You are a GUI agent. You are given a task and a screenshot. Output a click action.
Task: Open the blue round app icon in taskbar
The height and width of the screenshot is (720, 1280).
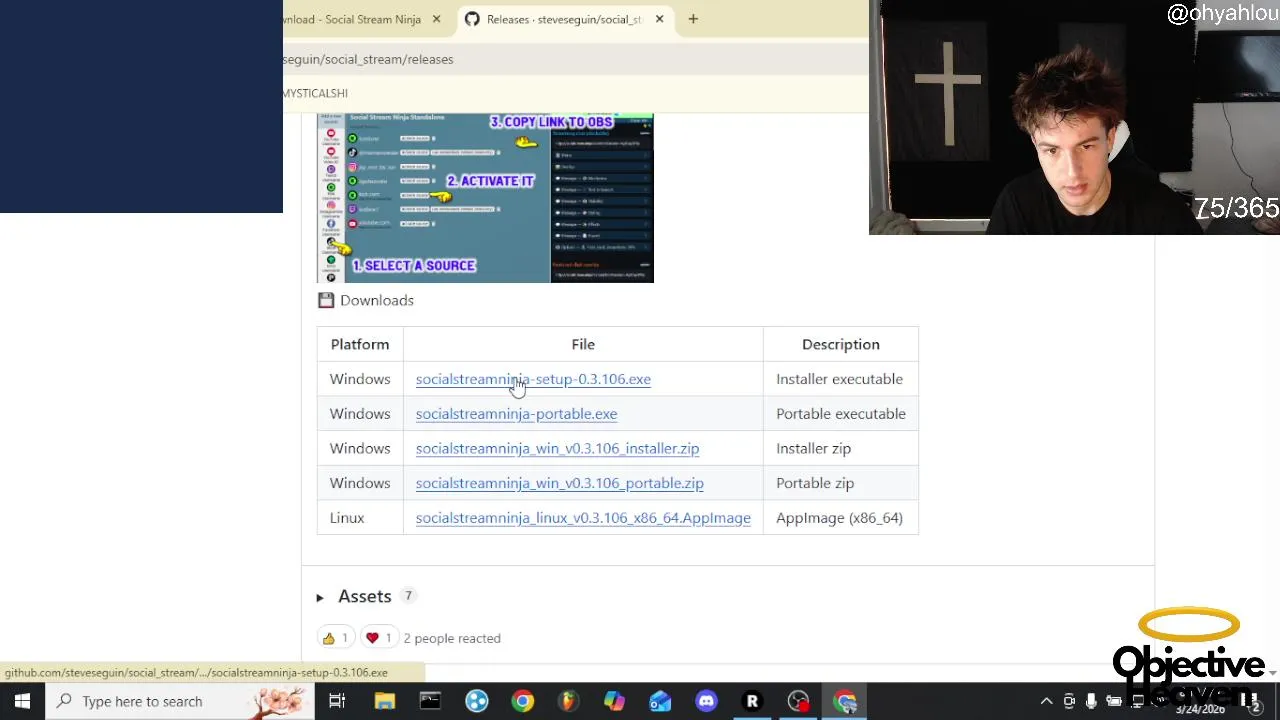pyautogui.click(x=477, y=701)
